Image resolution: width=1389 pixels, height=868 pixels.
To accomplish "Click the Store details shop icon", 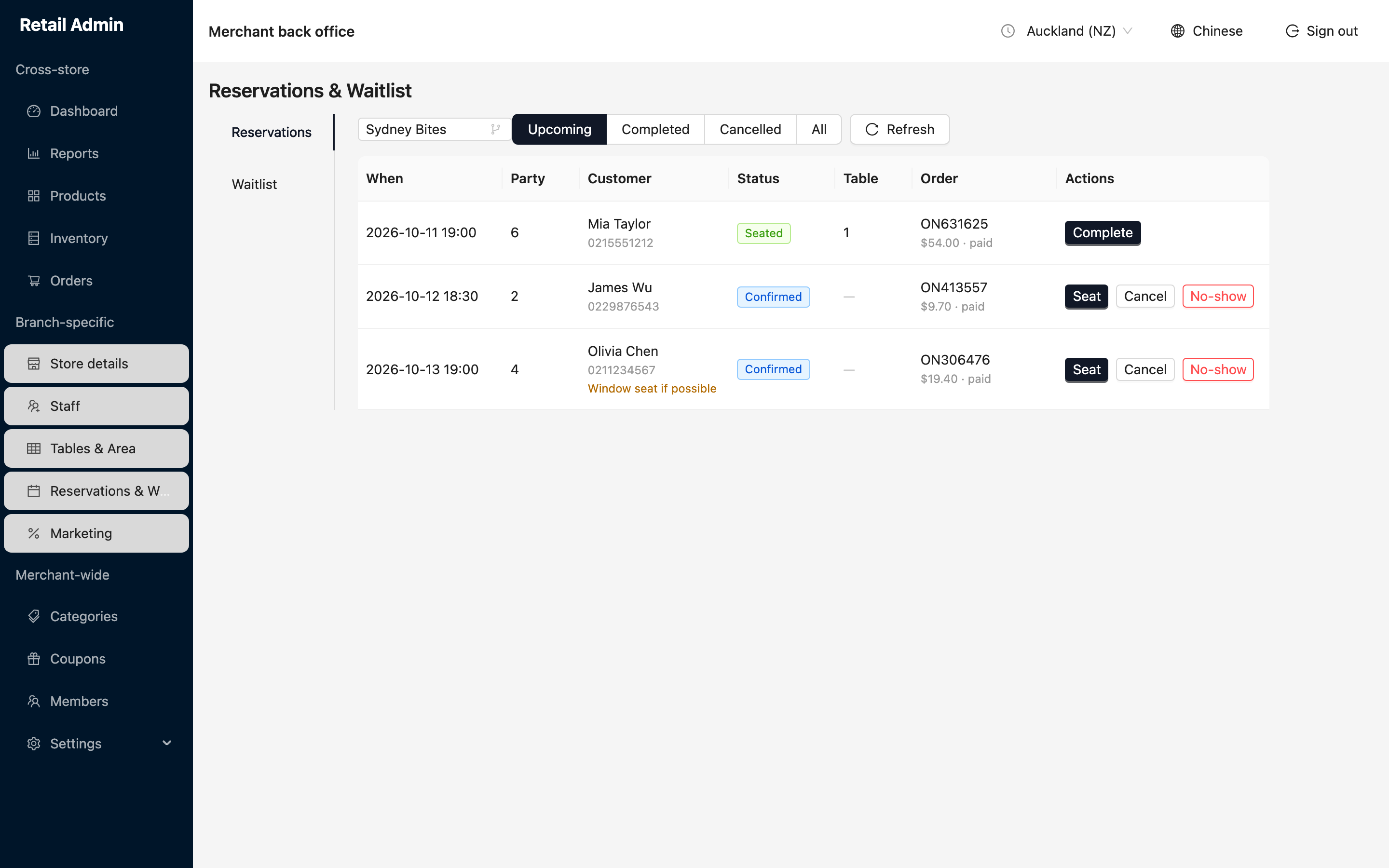I will pos(34,364).
